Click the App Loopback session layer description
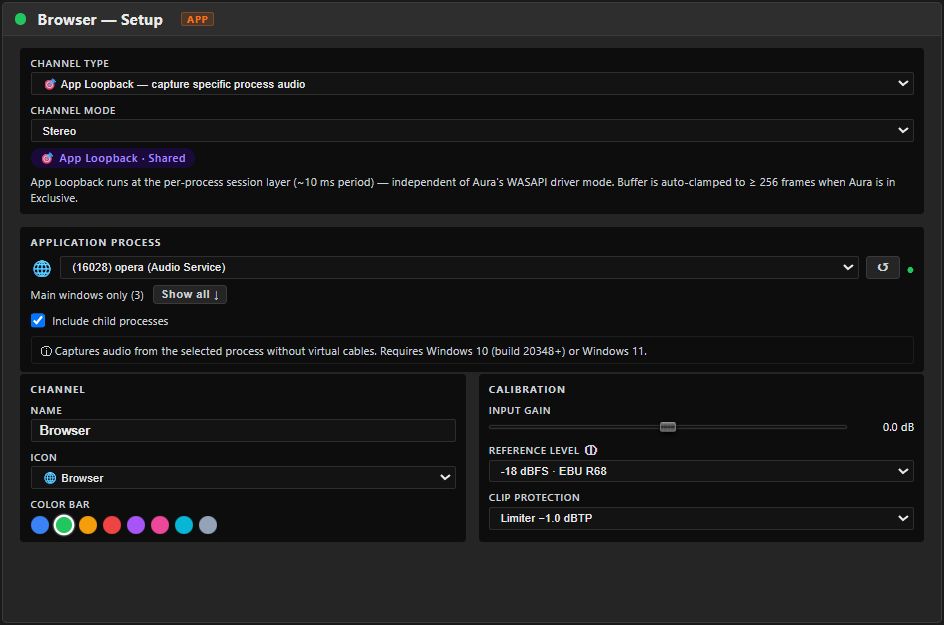Viewport: 944px width, 625px height. (x=464, y=190)
